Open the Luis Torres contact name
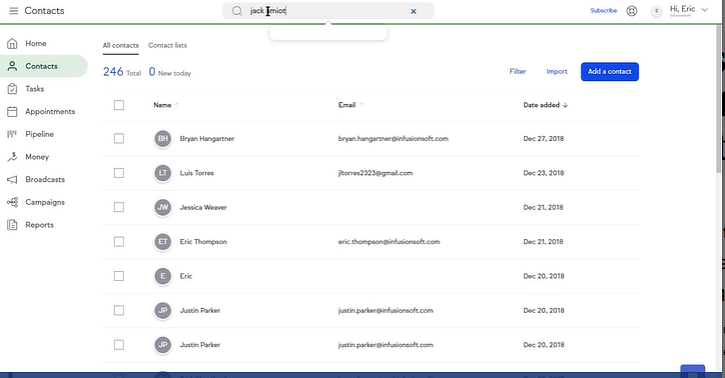 click(197, 173)
